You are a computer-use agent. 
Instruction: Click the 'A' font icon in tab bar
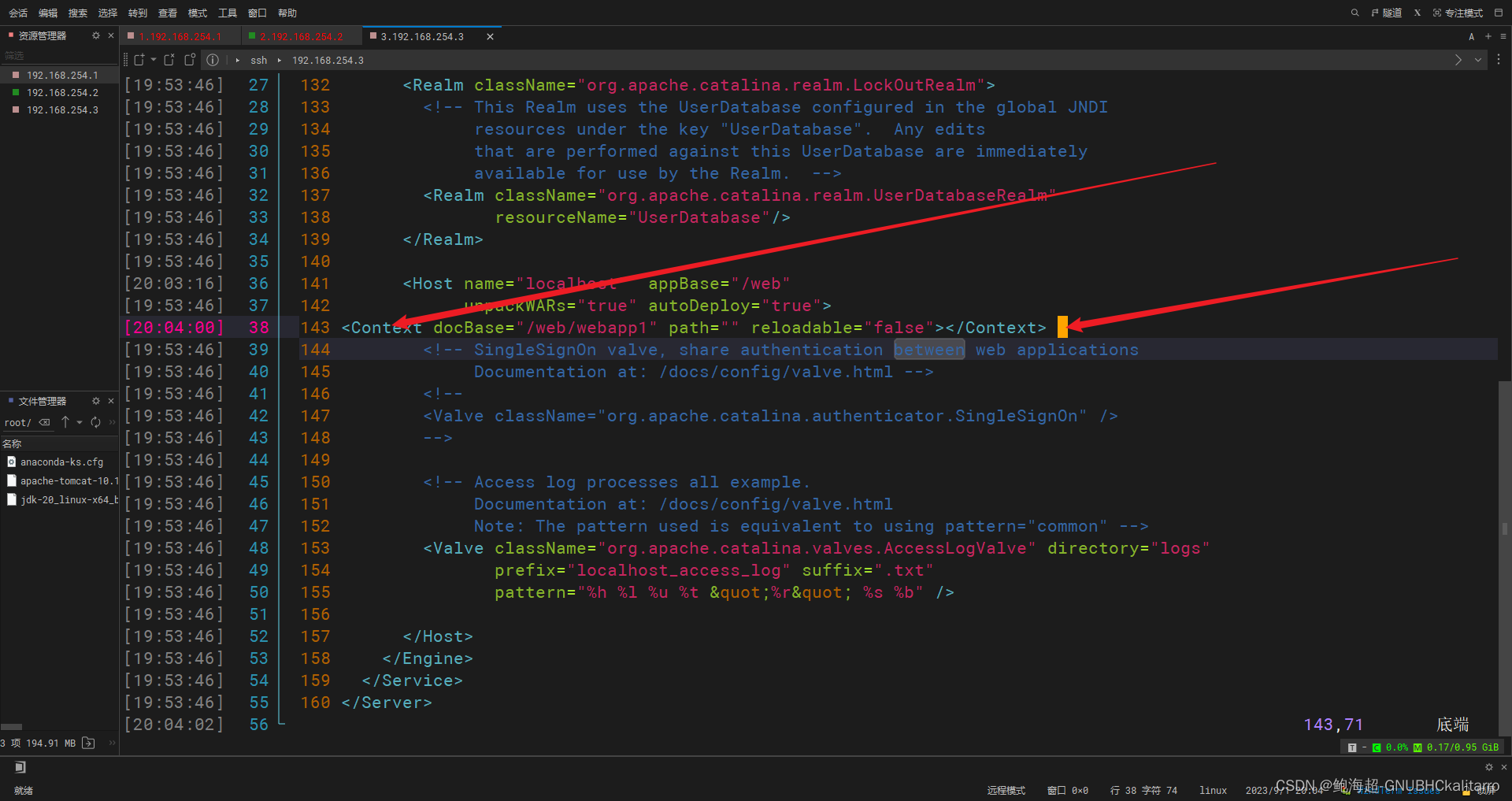(1471, 36)
